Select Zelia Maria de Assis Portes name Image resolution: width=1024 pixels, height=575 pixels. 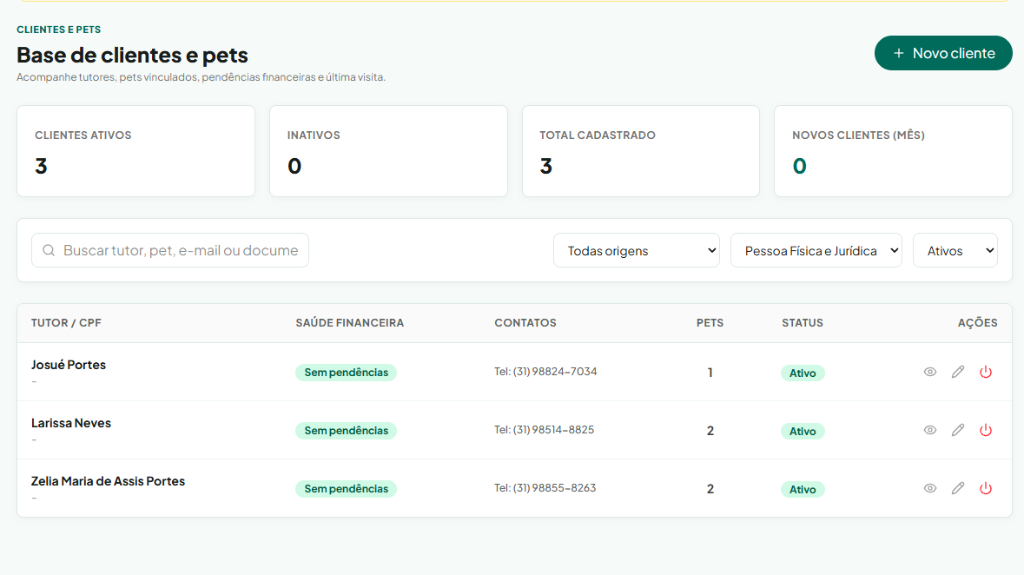tap(108, 481)
